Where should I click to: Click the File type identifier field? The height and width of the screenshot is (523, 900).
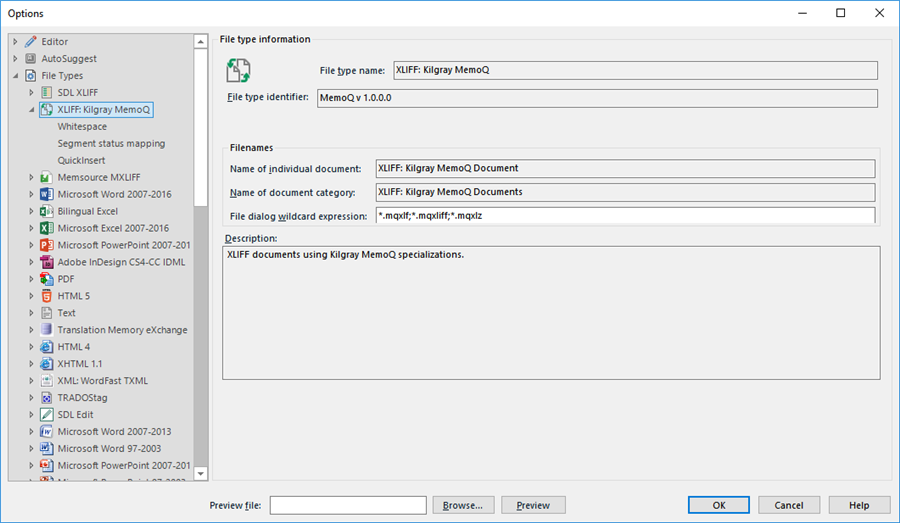[x=598, y=98]
